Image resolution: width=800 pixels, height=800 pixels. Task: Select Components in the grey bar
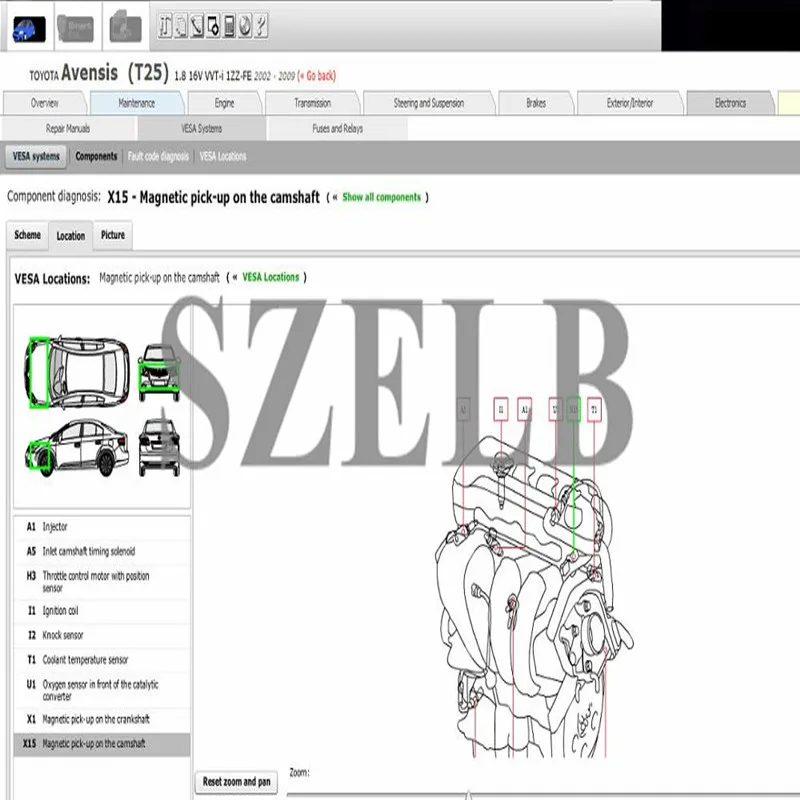tap(96, 156)
